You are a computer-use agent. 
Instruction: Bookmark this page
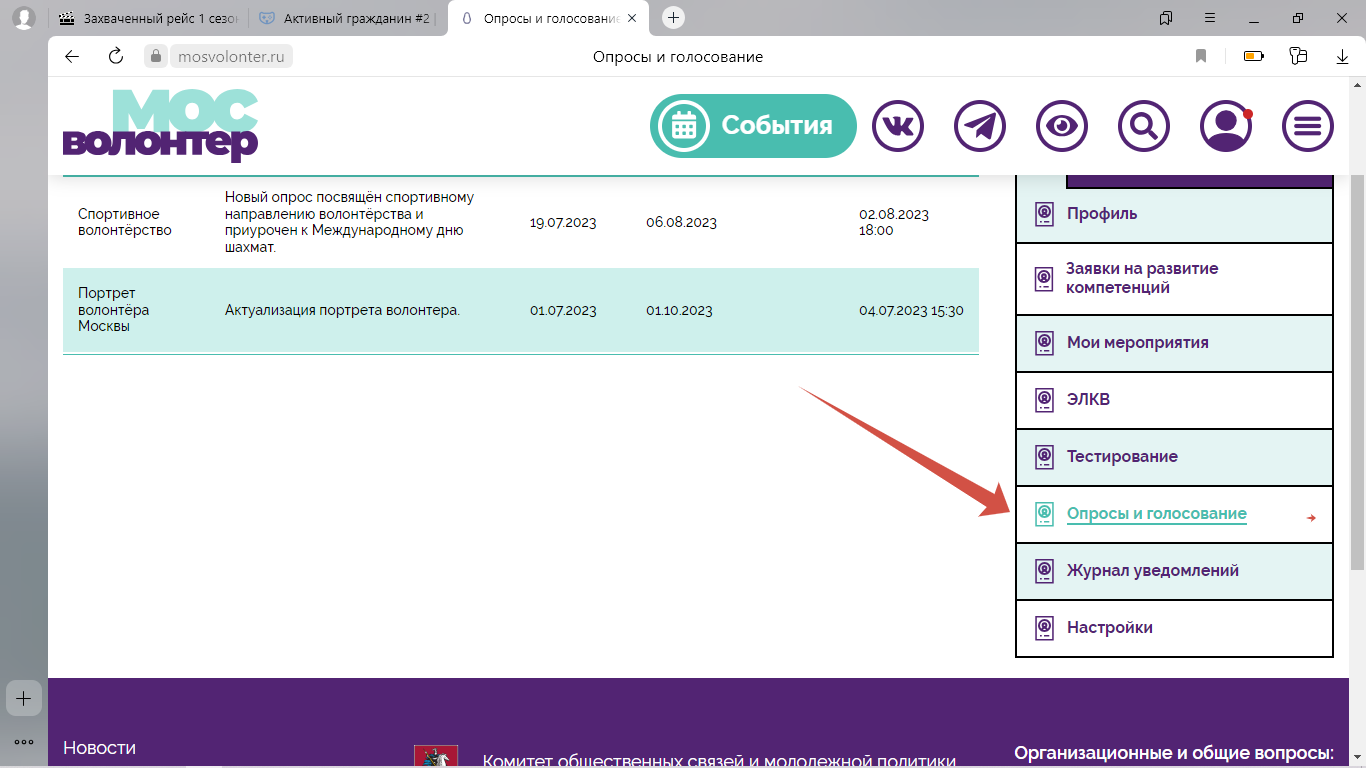point(1201,57)
